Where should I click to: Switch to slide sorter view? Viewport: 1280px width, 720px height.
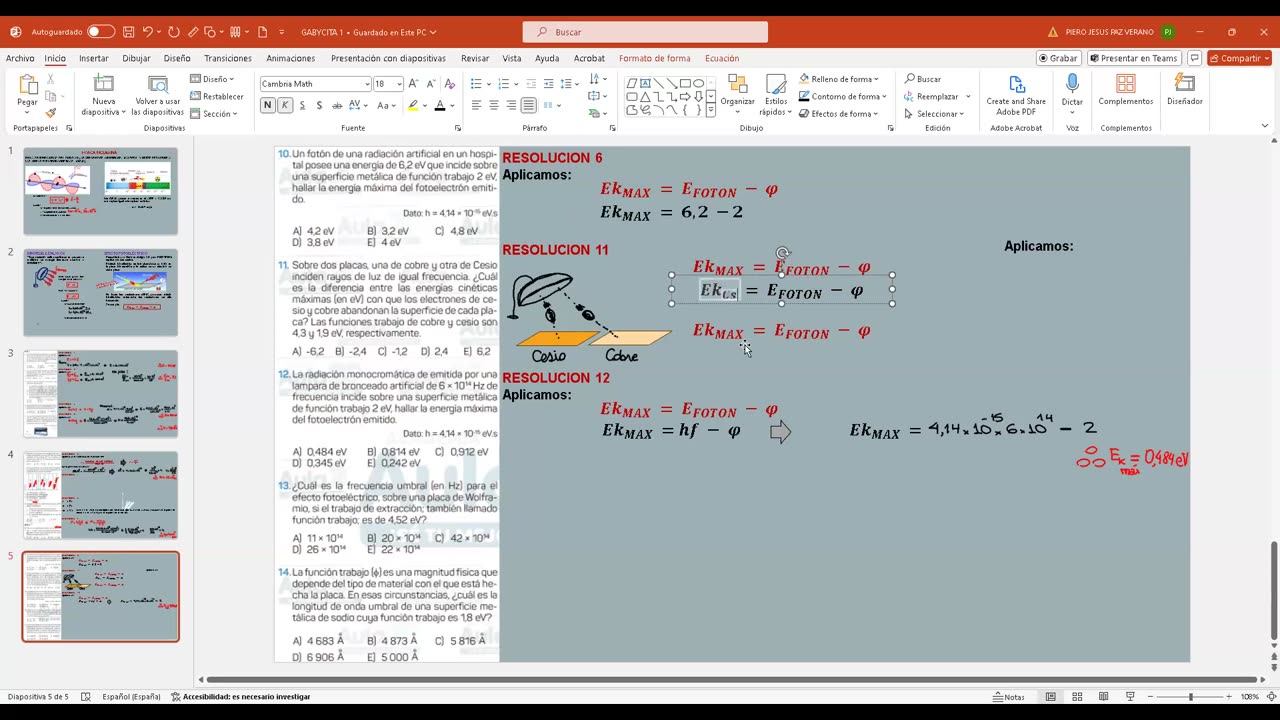pyautogui.click(x=1077, y=697)
